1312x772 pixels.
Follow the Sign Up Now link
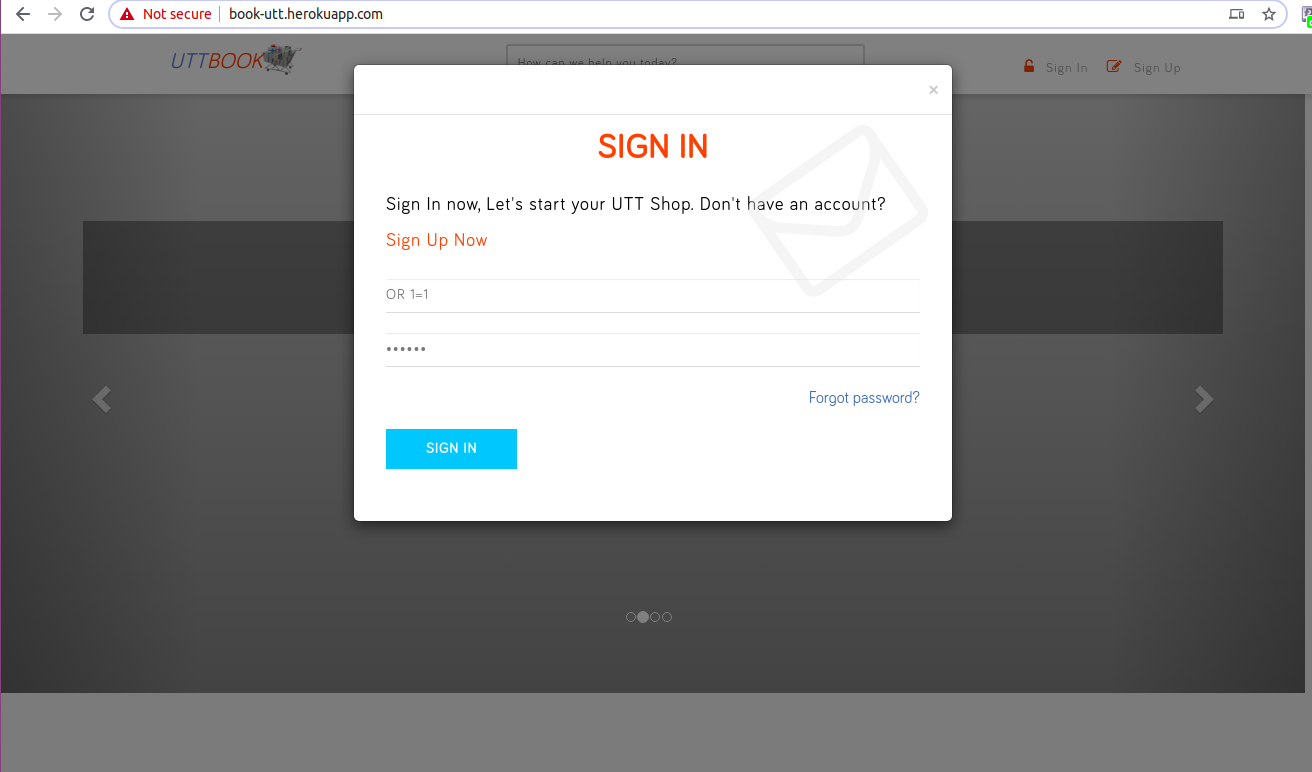coord(437,240)
